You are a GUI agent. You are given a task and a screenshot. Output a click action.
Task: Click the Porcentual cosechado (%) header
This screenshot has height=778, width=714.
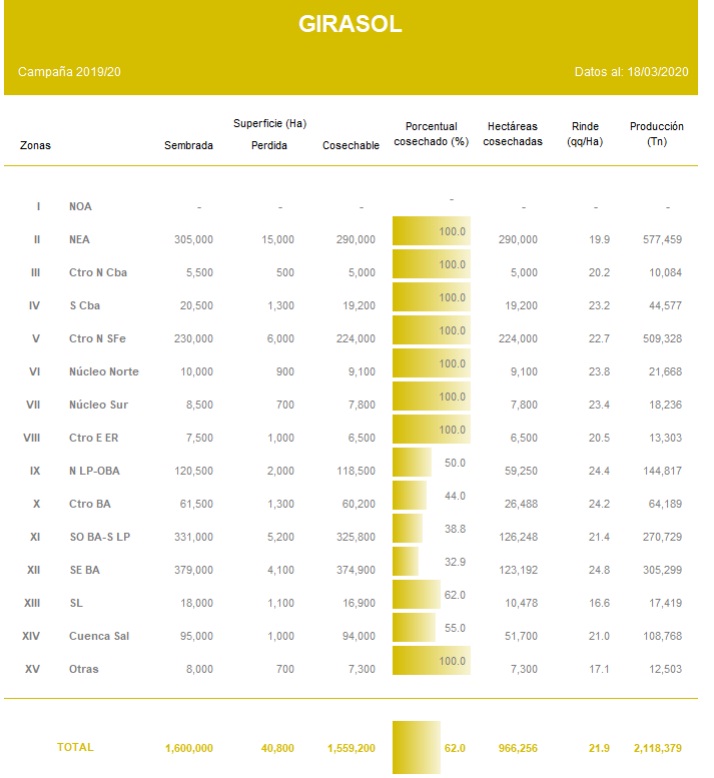[x=431, y=134]
